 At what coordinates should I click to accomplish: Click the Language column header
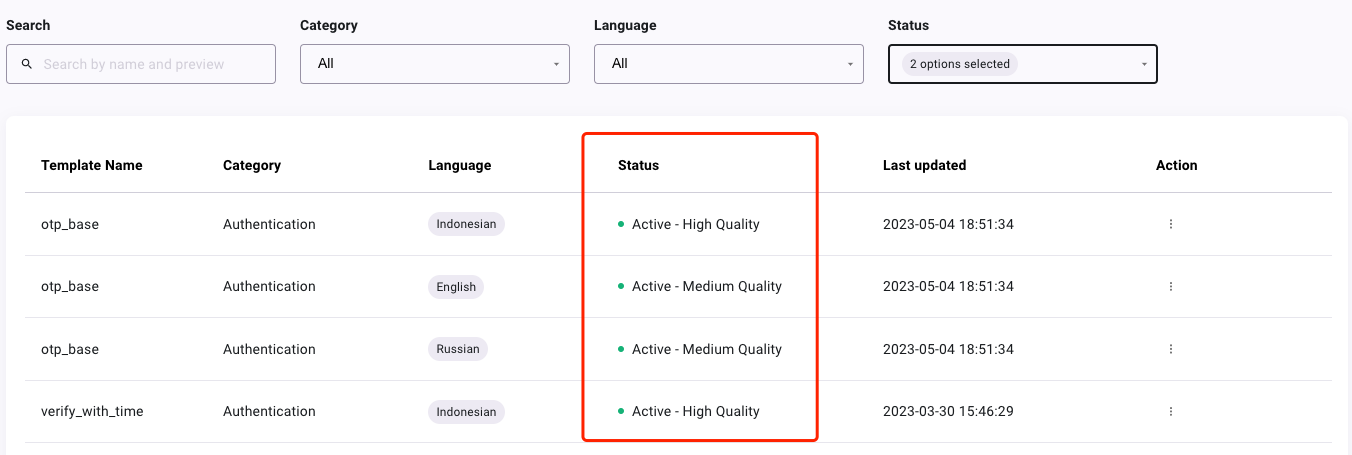pyautogui.click(x=459, y=165)
